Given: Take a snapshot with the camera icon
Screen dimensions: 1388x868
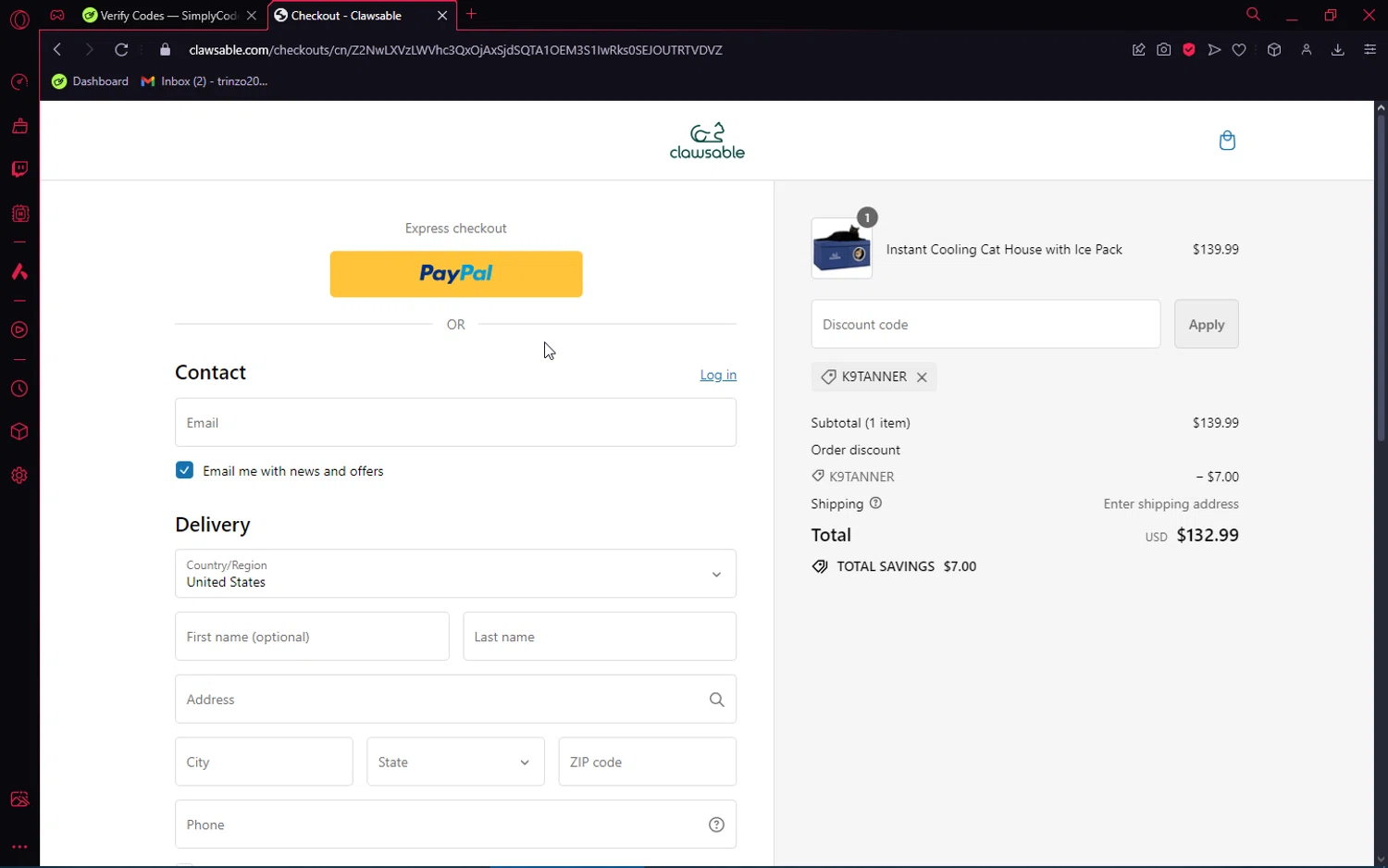Looking at the screenshot, I should click(1164, 50).
